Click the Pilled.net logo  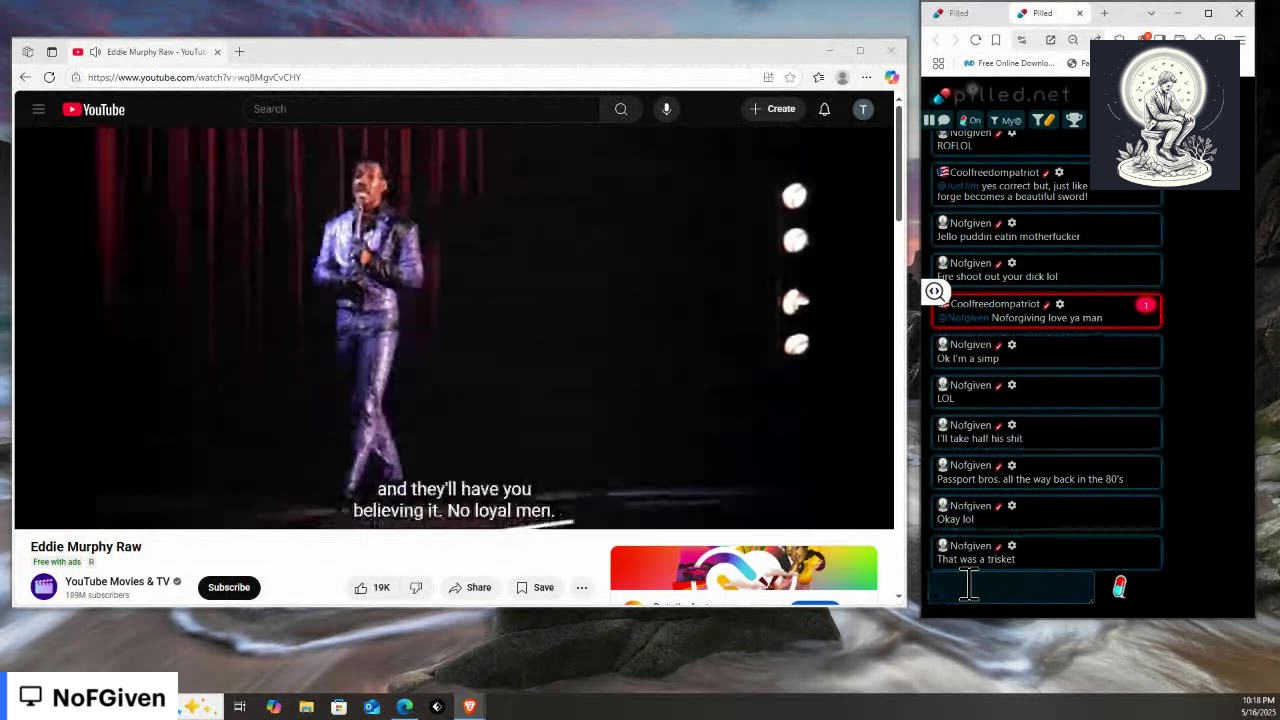[1001, 95]
